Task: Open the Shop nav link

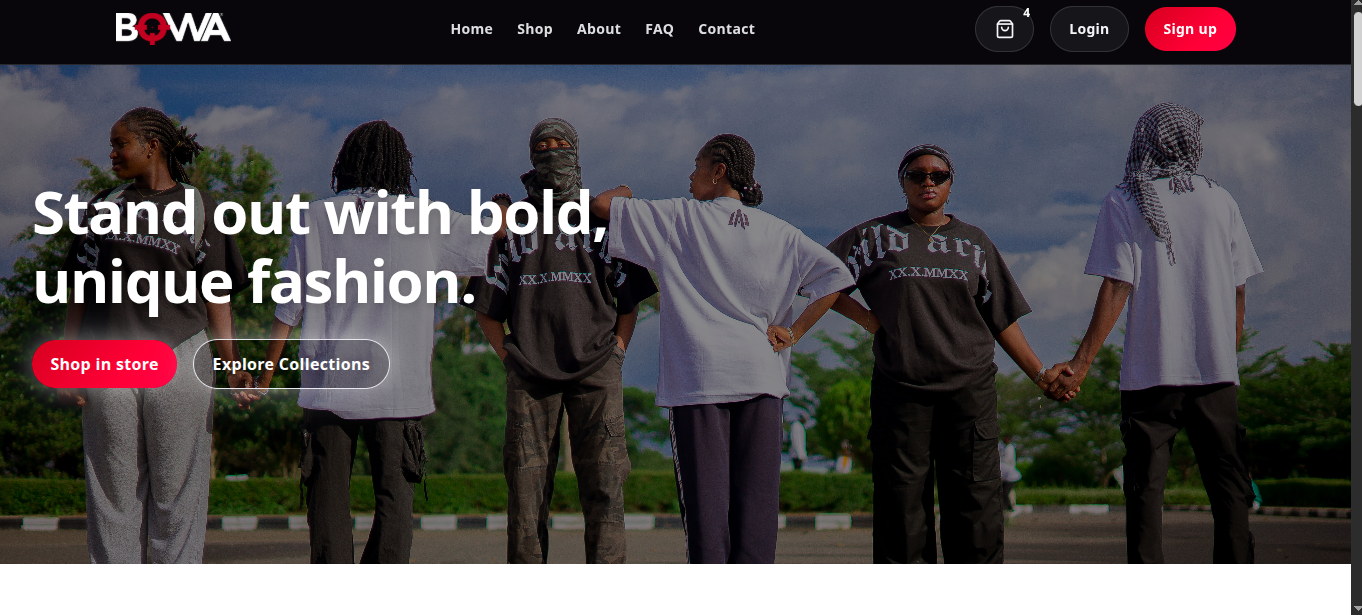Action: [535, 29]
